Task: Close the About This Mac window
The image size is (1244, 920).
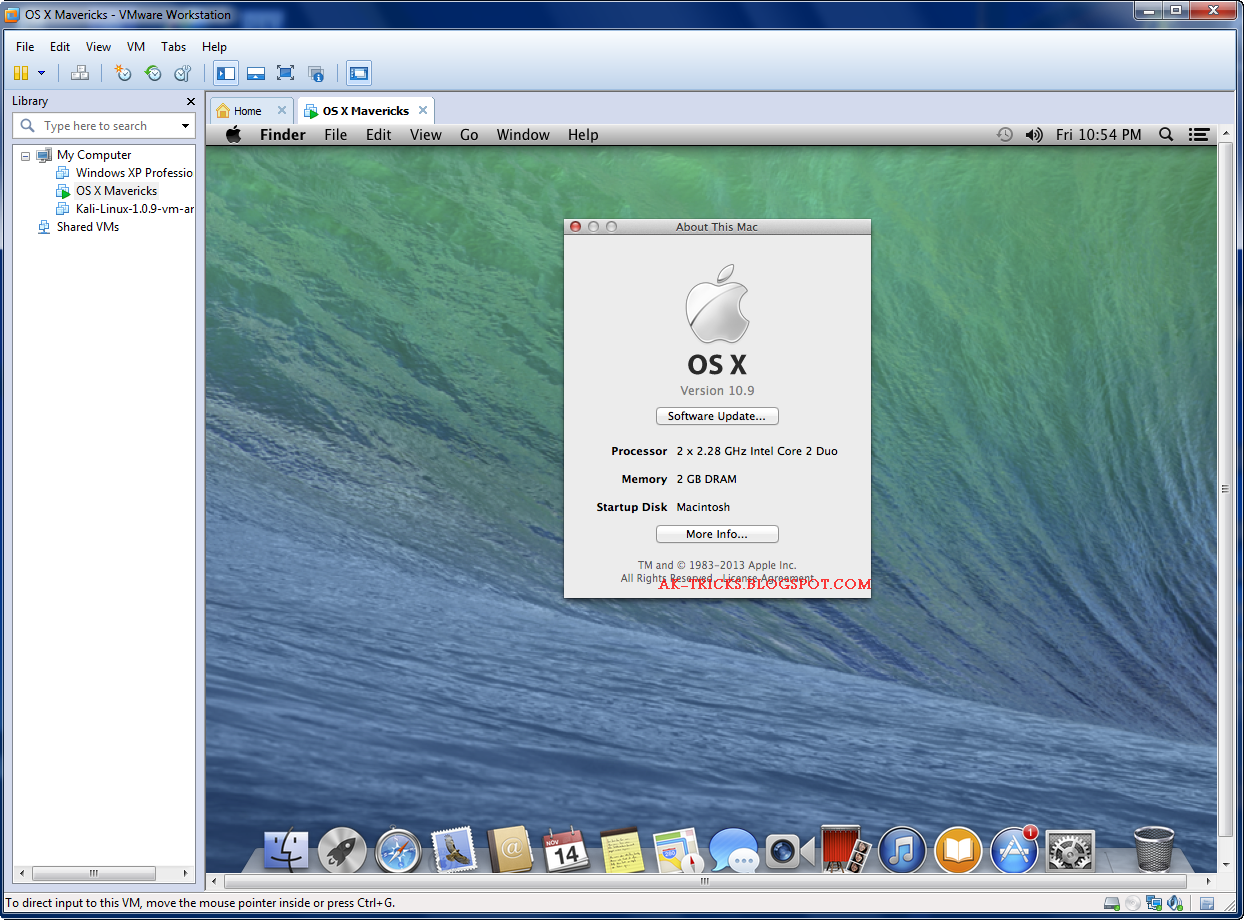Action: coord(575,227)
